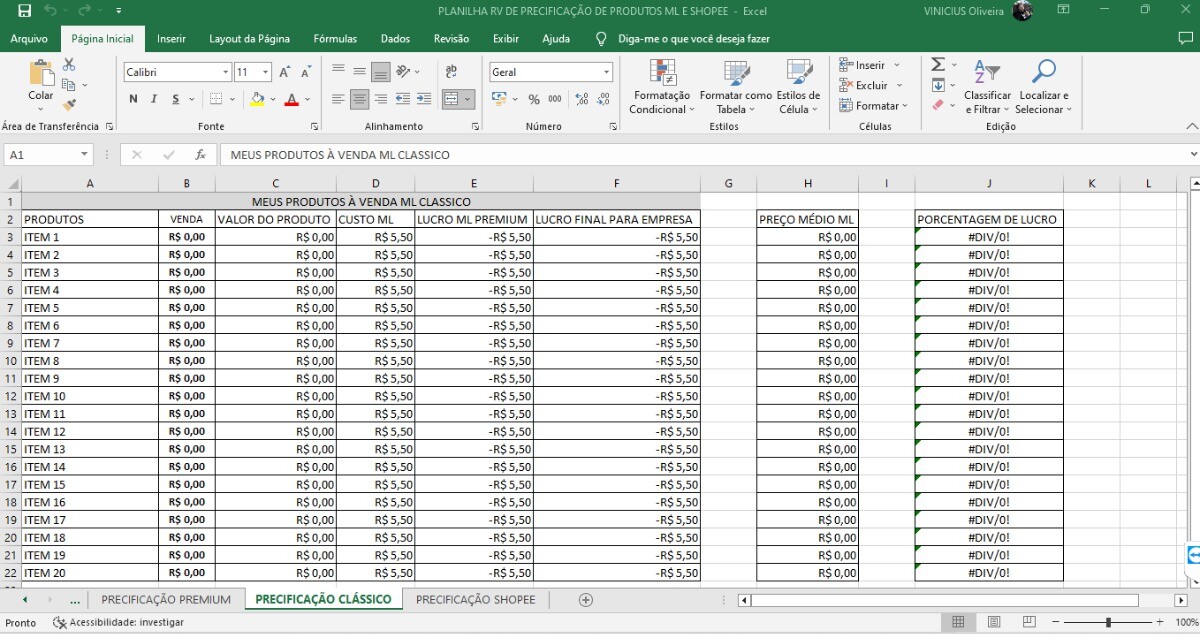This screenshot has width=1200, height=634.
Task: Expand the Geral number format dropdown
Action: click(606, 72)
